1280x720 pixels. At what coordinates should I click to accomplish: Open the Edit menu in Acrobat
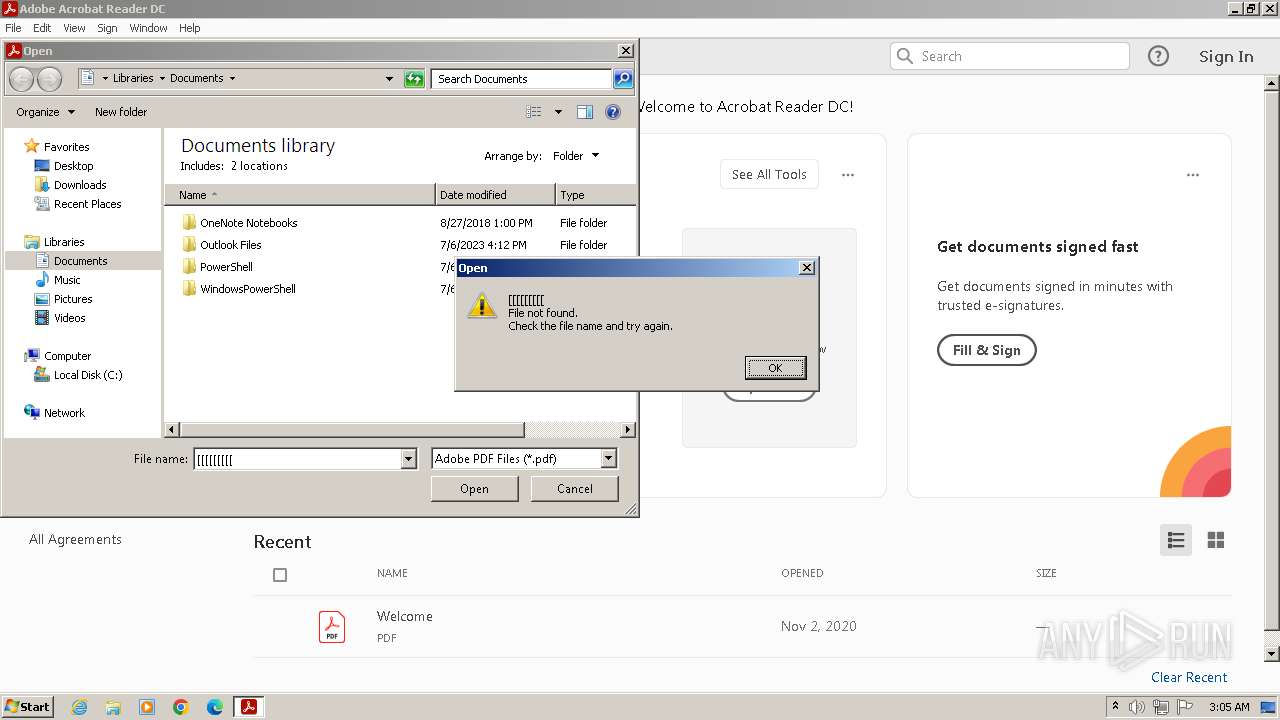coord(42,28)
